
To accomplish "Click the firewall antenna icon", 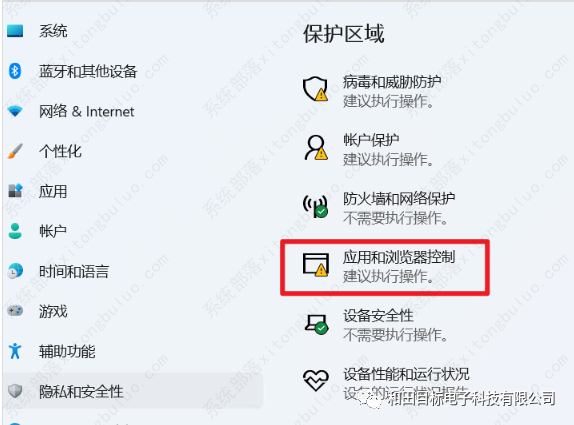I will 315,206.
